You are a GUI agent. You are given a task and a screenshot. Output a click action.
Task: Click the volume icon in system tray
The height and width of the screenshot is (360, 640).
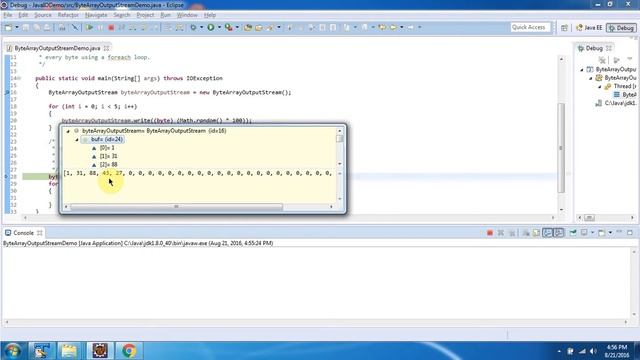[x=593, y=351]
